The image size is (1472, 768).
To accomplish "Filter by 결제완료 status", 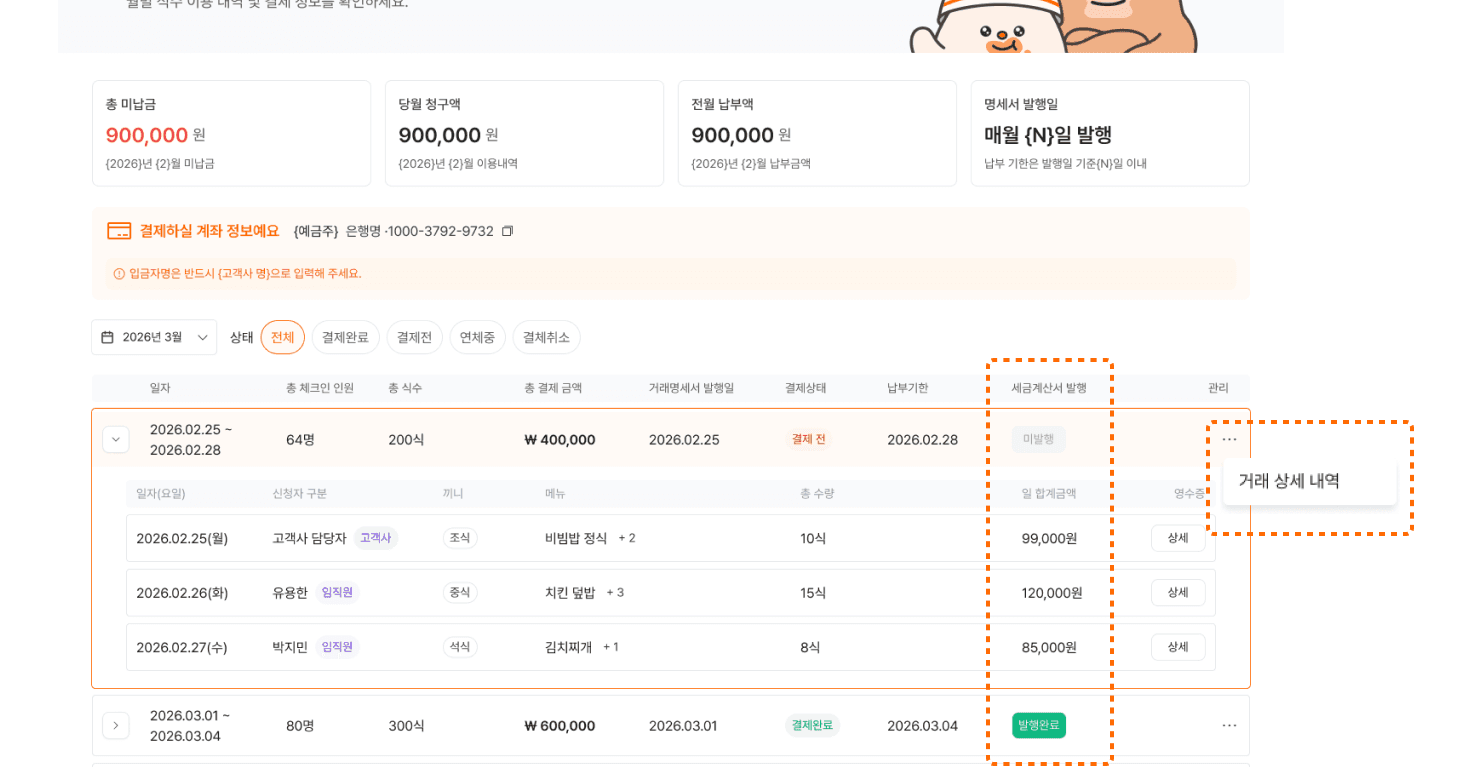I will tap(345, 337).
